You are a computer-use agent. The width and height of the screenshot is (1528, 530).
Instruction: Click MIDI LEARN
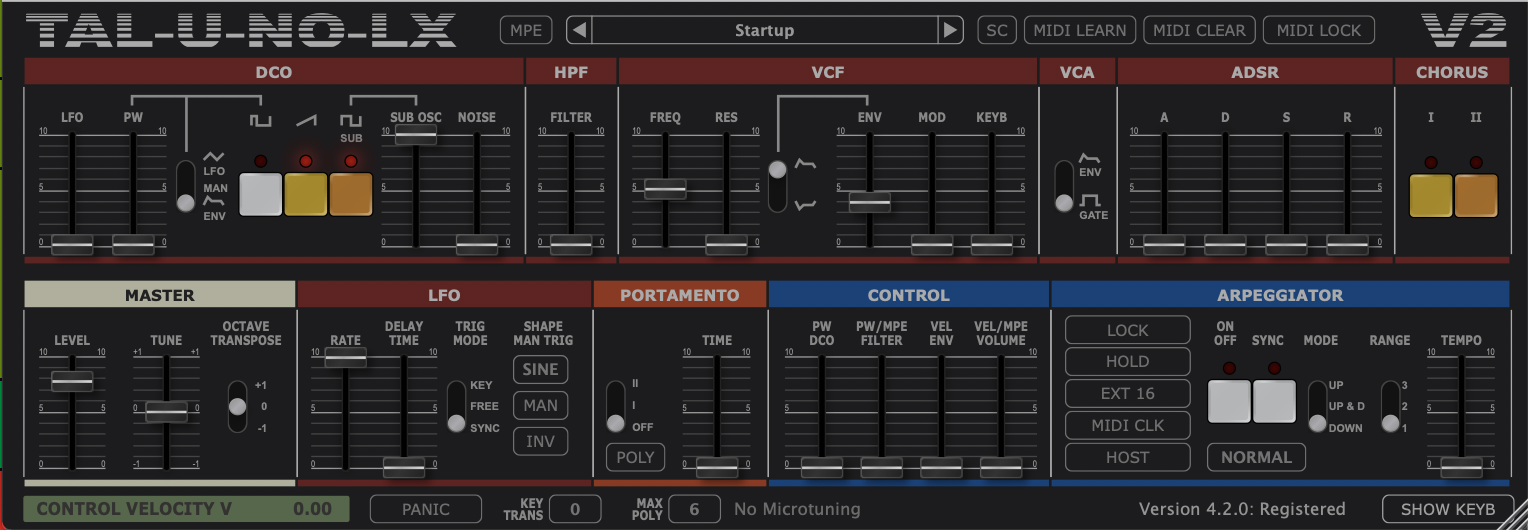click(x=1080, y=30)
